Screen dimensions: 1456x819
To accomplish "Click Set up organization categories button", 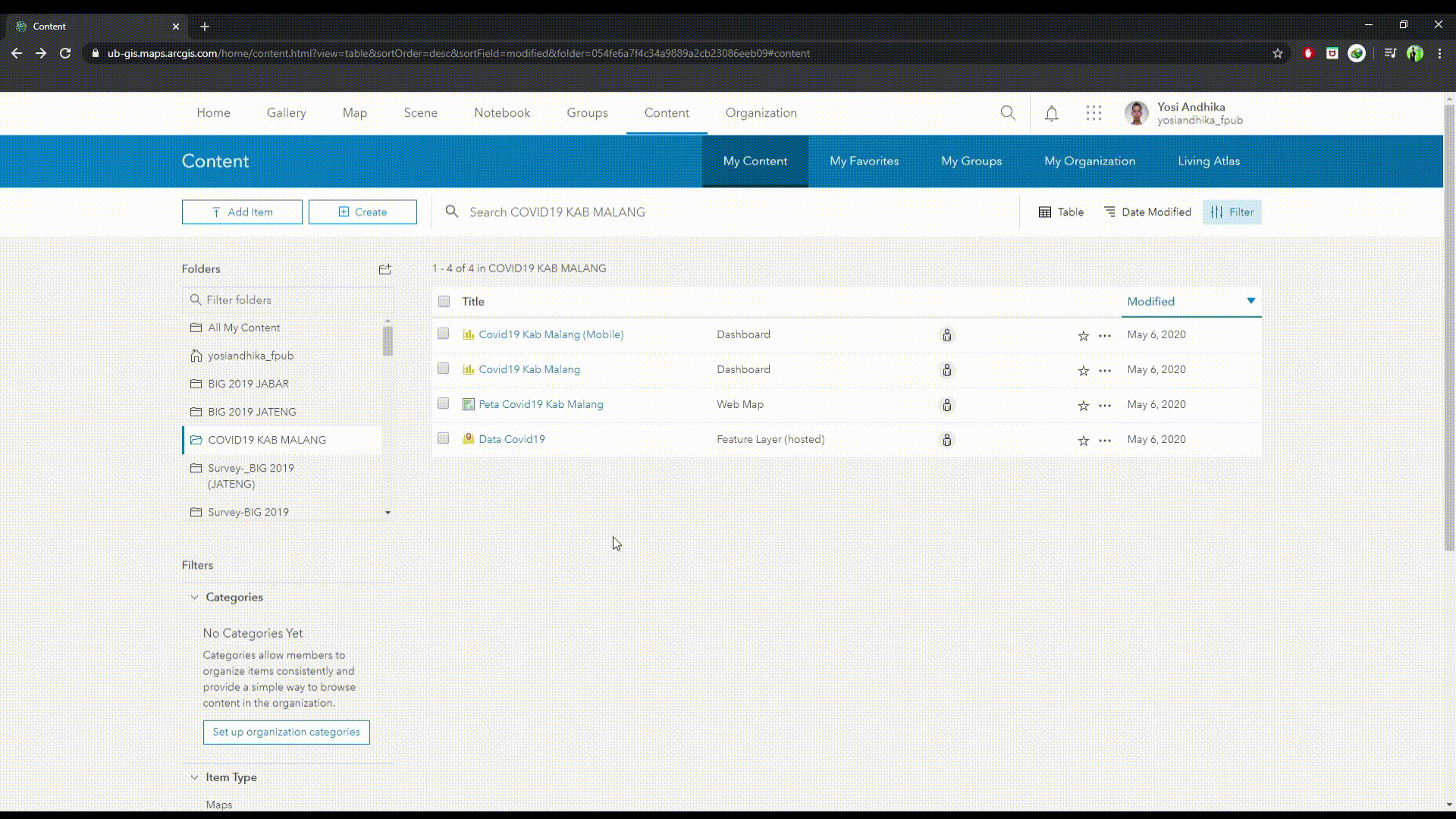I will coord(286,733).
